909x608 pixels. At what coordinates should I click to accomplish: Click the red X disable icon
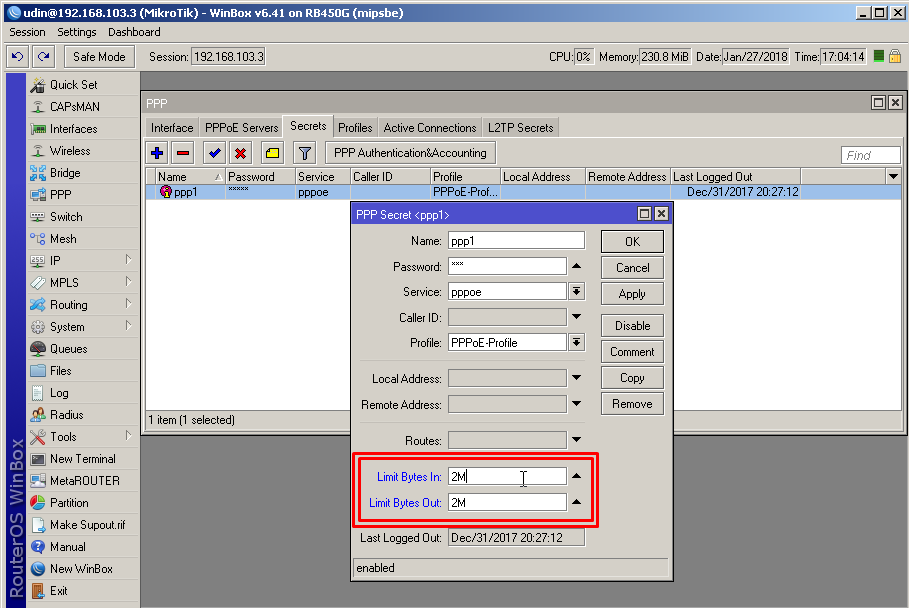[241, 153]
